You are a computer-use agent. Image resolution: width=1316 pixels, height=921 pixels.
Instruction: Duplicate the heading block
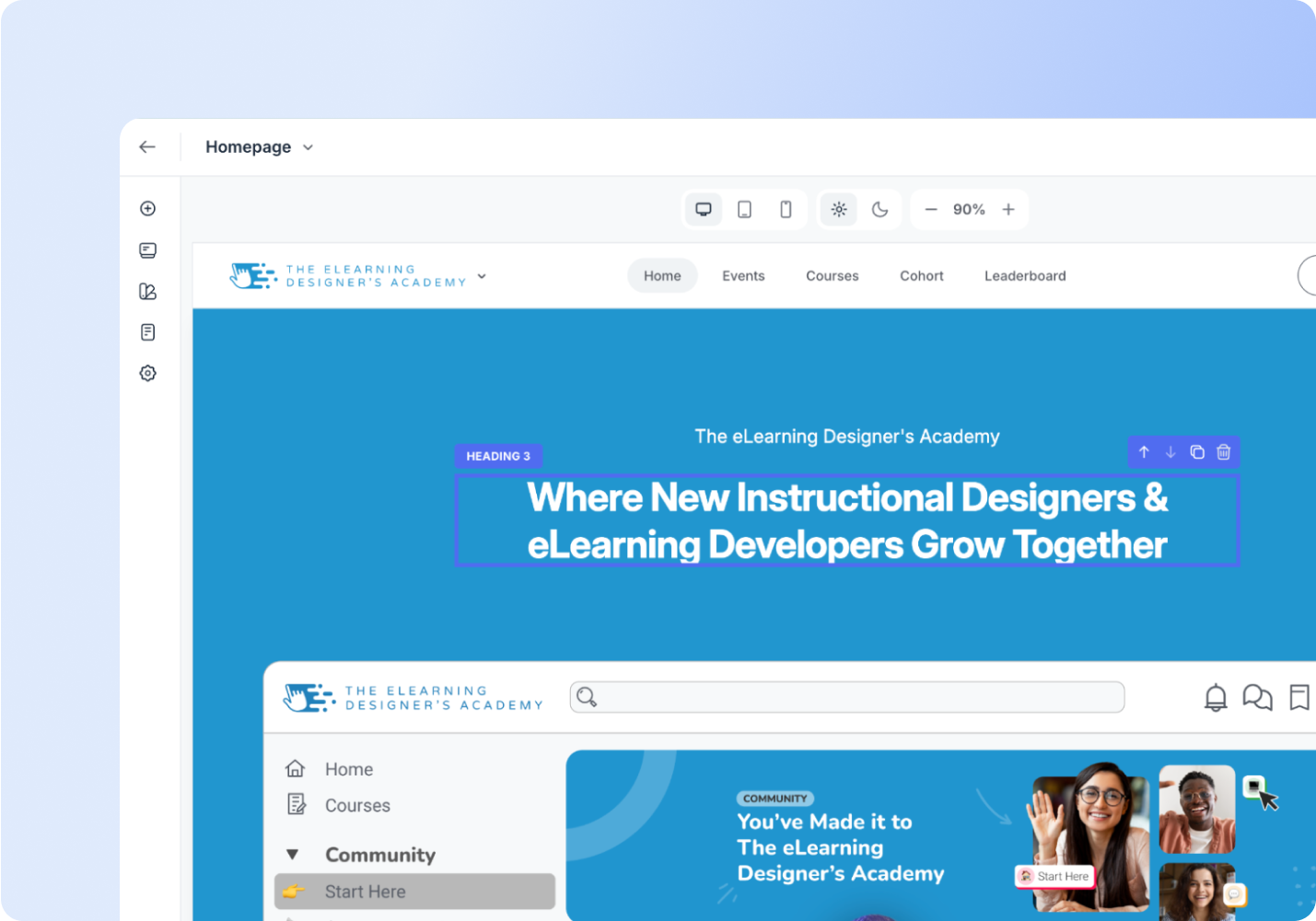(1197, 452)
